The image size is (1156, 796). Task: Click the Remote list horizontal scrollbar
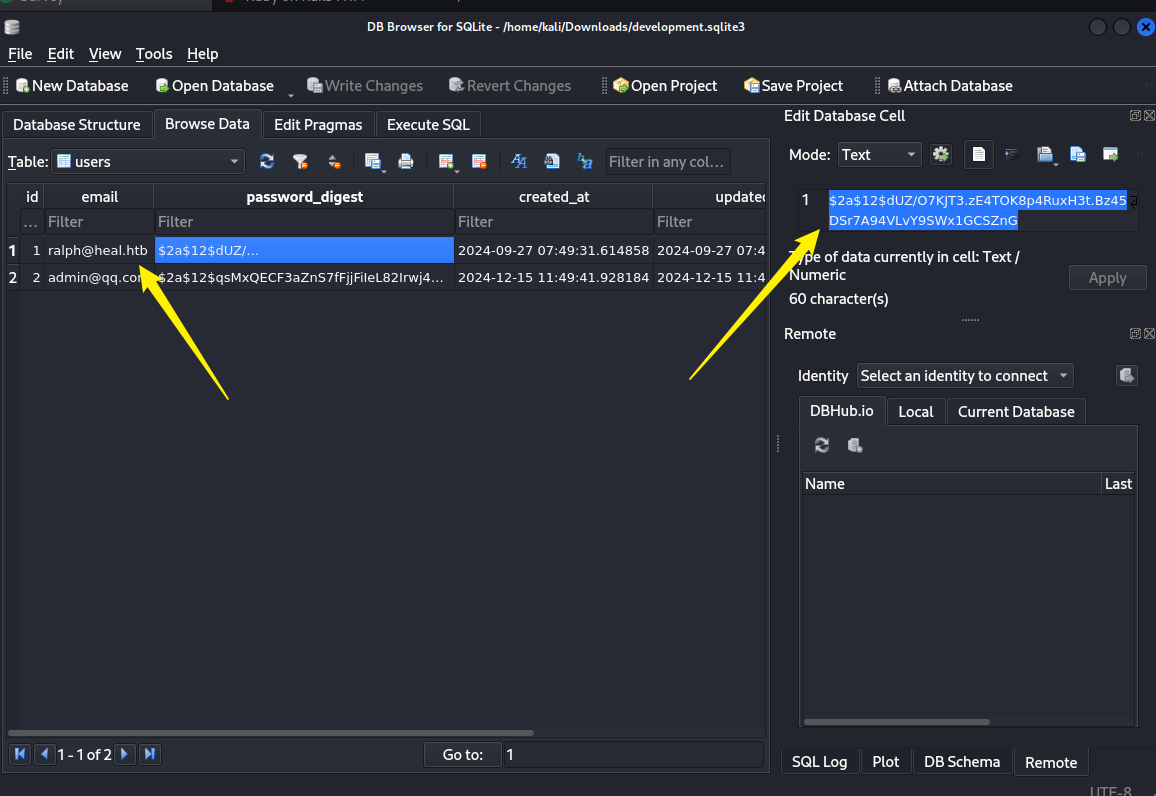pos(896,722)
